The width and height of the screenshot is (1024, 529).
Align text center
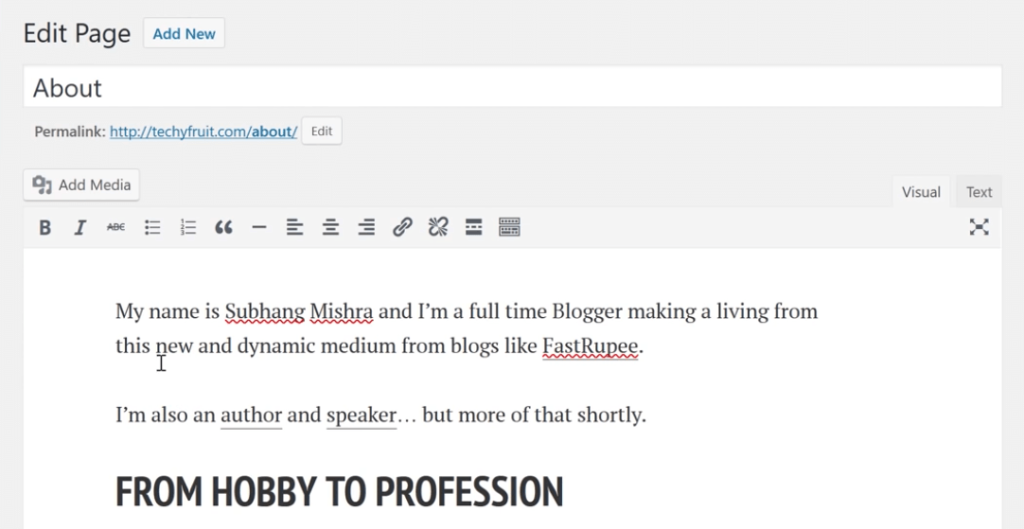tap(331, 227)
